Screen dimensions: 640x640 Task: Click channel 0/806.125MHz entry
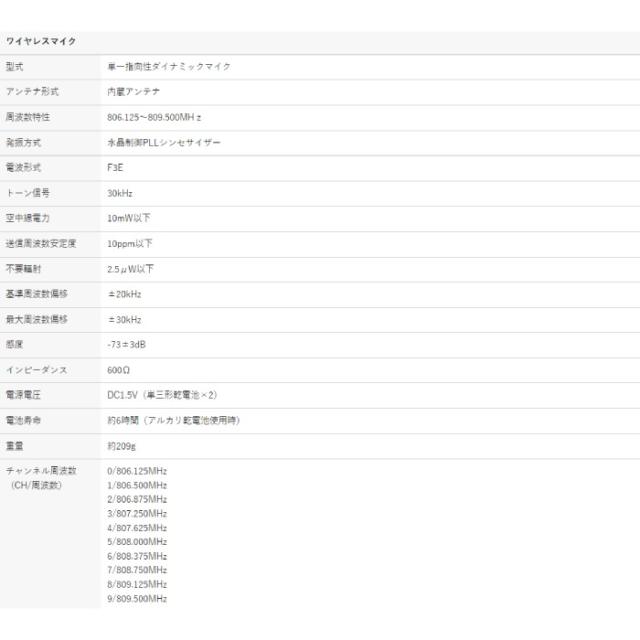[137, 471]
